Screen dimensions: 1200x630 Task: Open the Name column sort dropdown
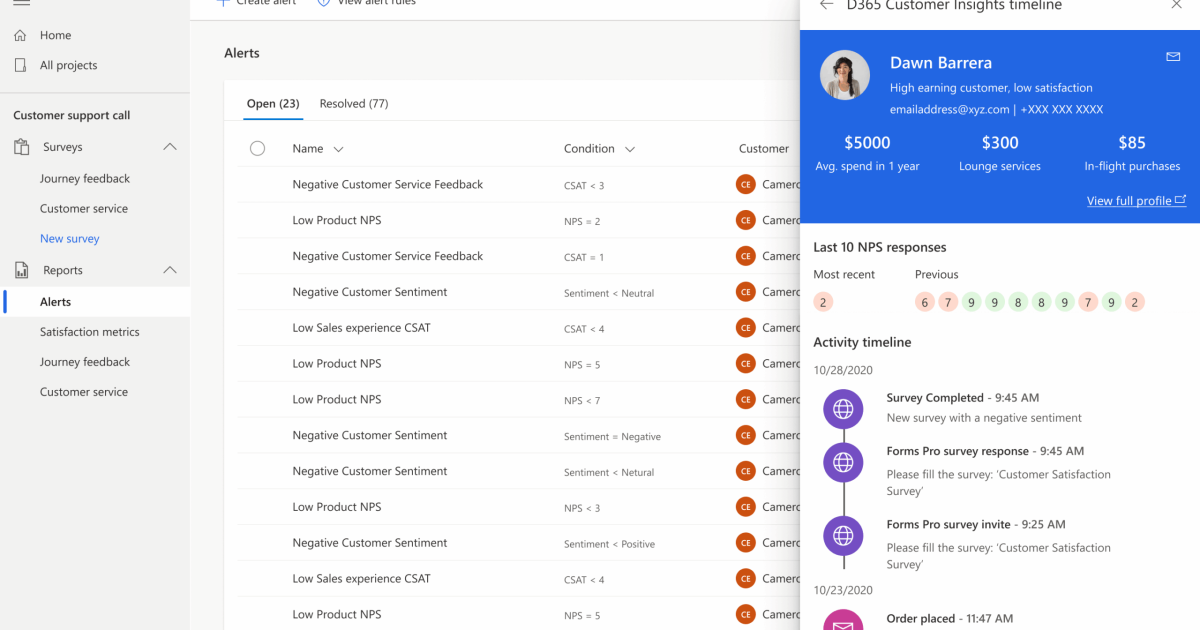click(338, 149)
